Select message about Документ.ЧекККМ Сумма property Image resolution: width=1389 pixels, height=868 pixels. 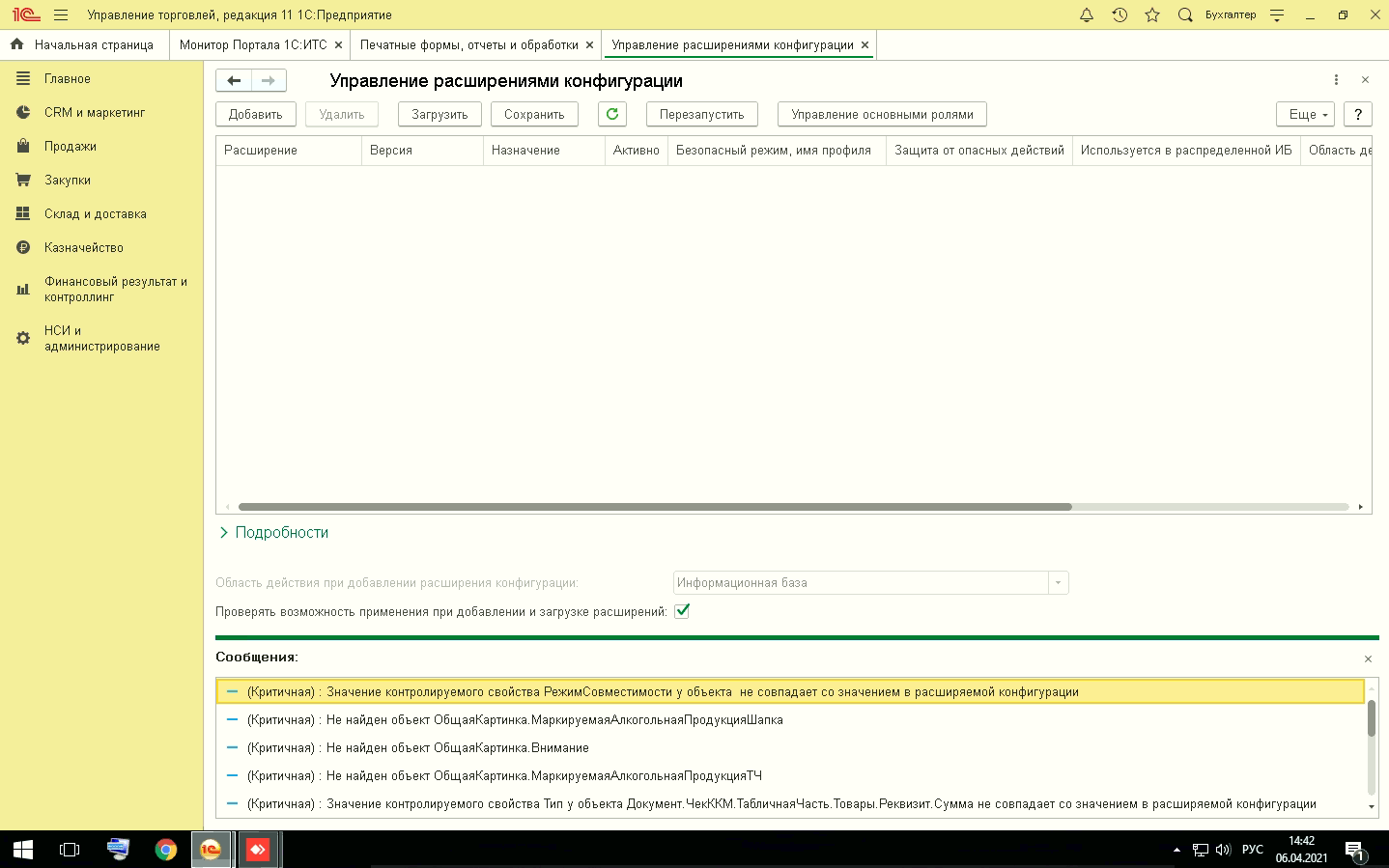(790, 804)
